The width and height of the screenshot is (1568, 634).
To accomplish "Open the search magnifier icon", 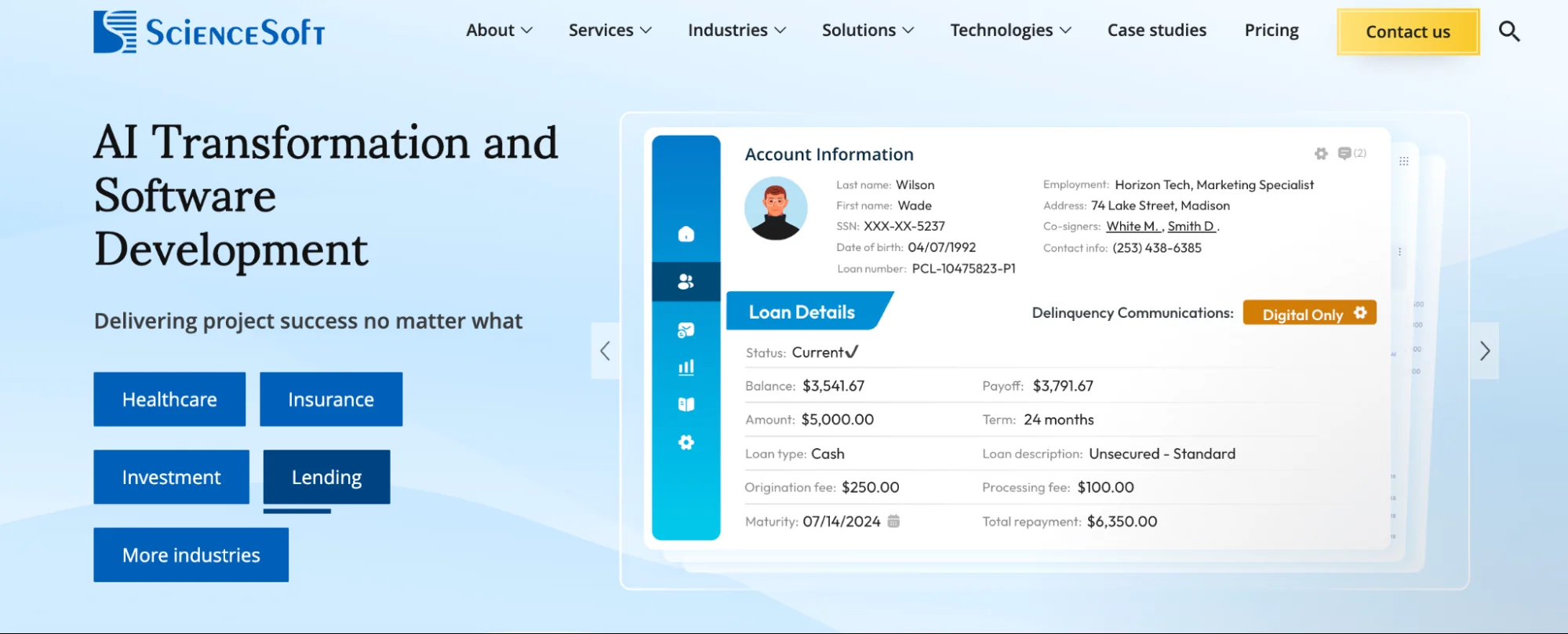I will tap(1509, 31).
